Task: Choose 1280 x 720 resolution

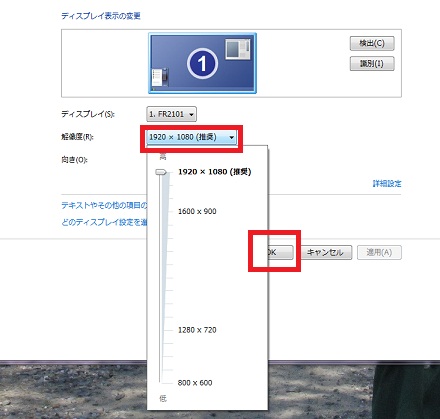Action: point(197,330)
